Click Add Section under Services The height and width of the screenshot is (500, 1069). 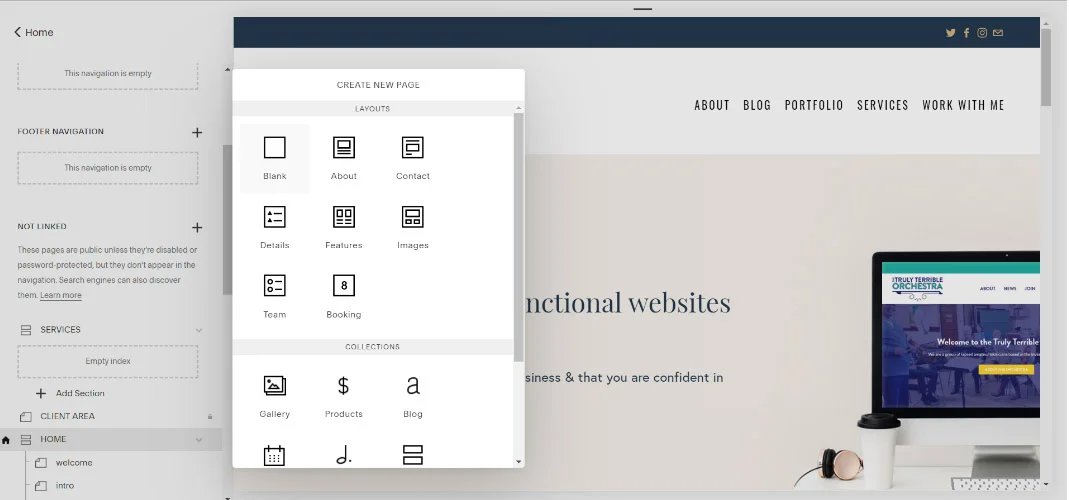70,393
